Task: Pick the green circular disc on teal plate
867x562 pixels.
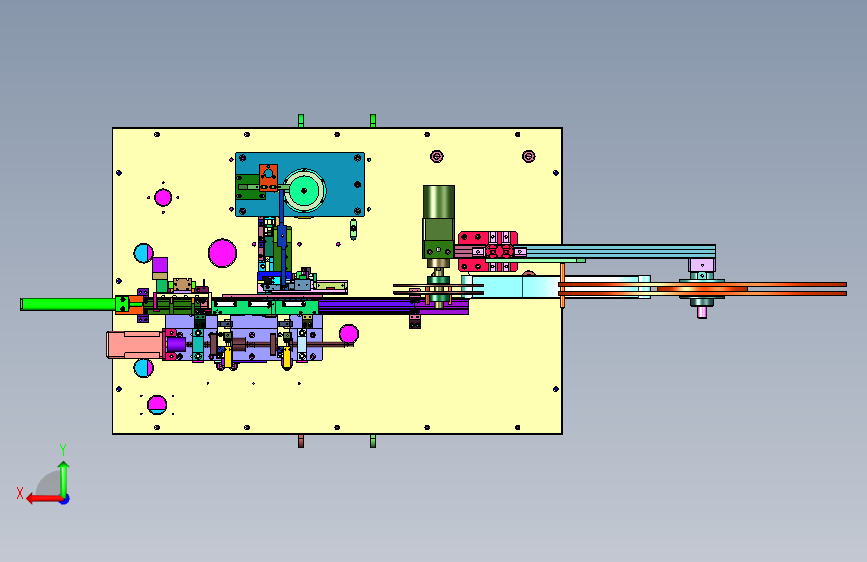Action: tap(304, 191)
